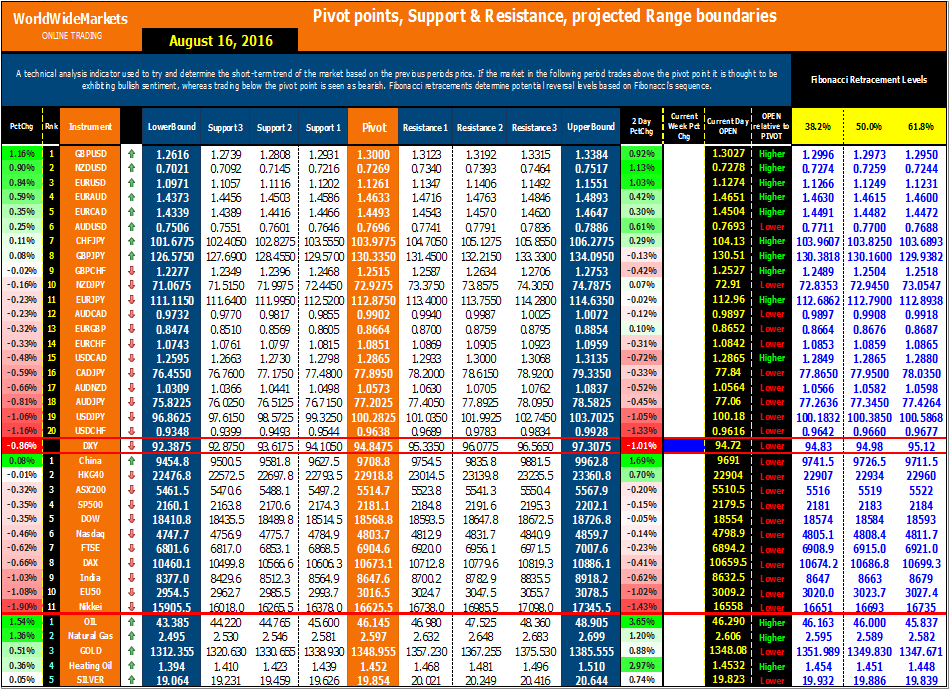
Task: Select the GBPUSD instrument cell
Action: [x=90, y=154]
